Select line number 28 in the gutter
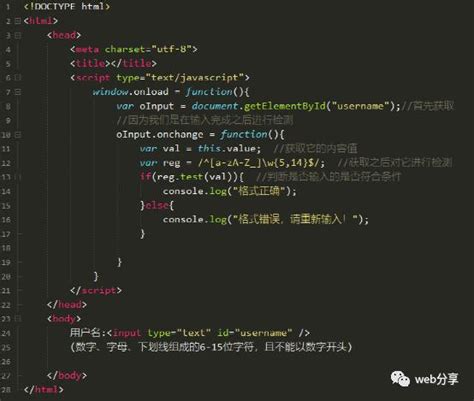Screen dimensions: 474x401 pos(6,389)
